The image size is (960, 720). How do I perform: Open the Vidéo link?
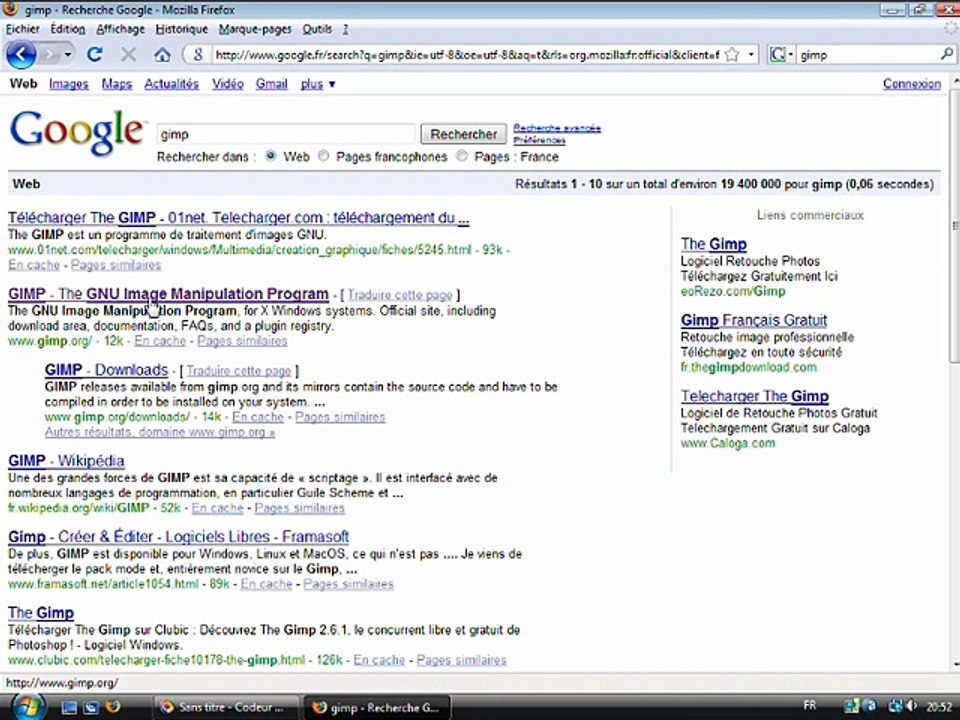(x=228, y=84)
